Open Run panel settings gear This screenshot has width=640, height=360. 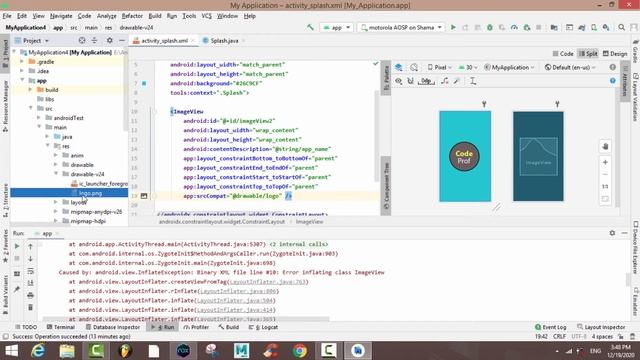(612, 233)
